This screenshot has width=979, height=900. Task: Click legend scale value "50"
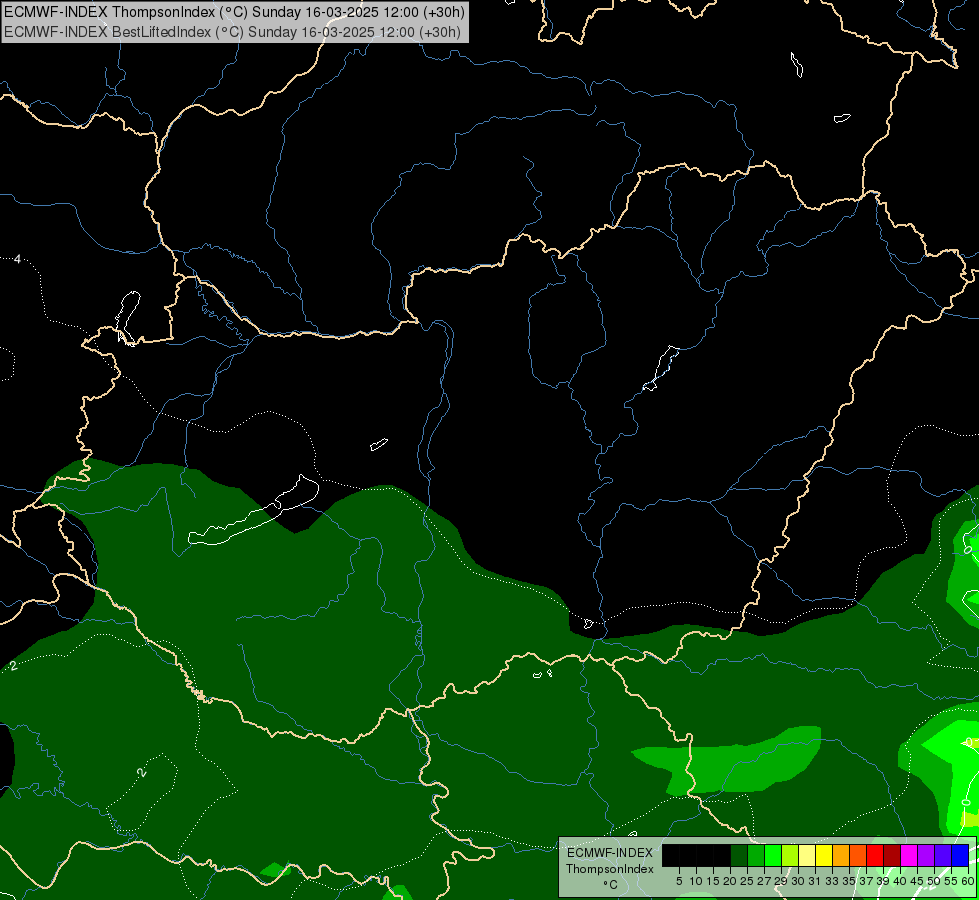[934, 881]
